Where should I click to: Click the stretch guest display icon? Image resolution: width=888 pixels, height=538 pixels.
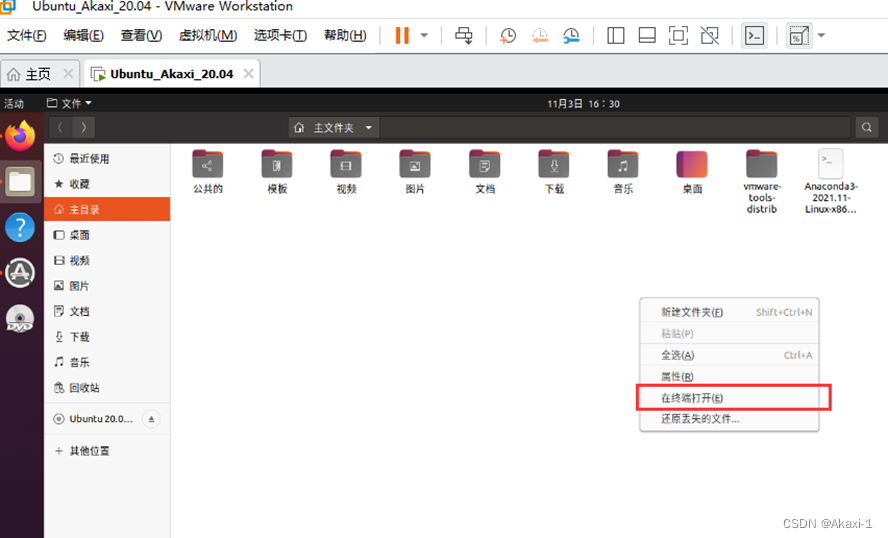click(x=799, y=36)
